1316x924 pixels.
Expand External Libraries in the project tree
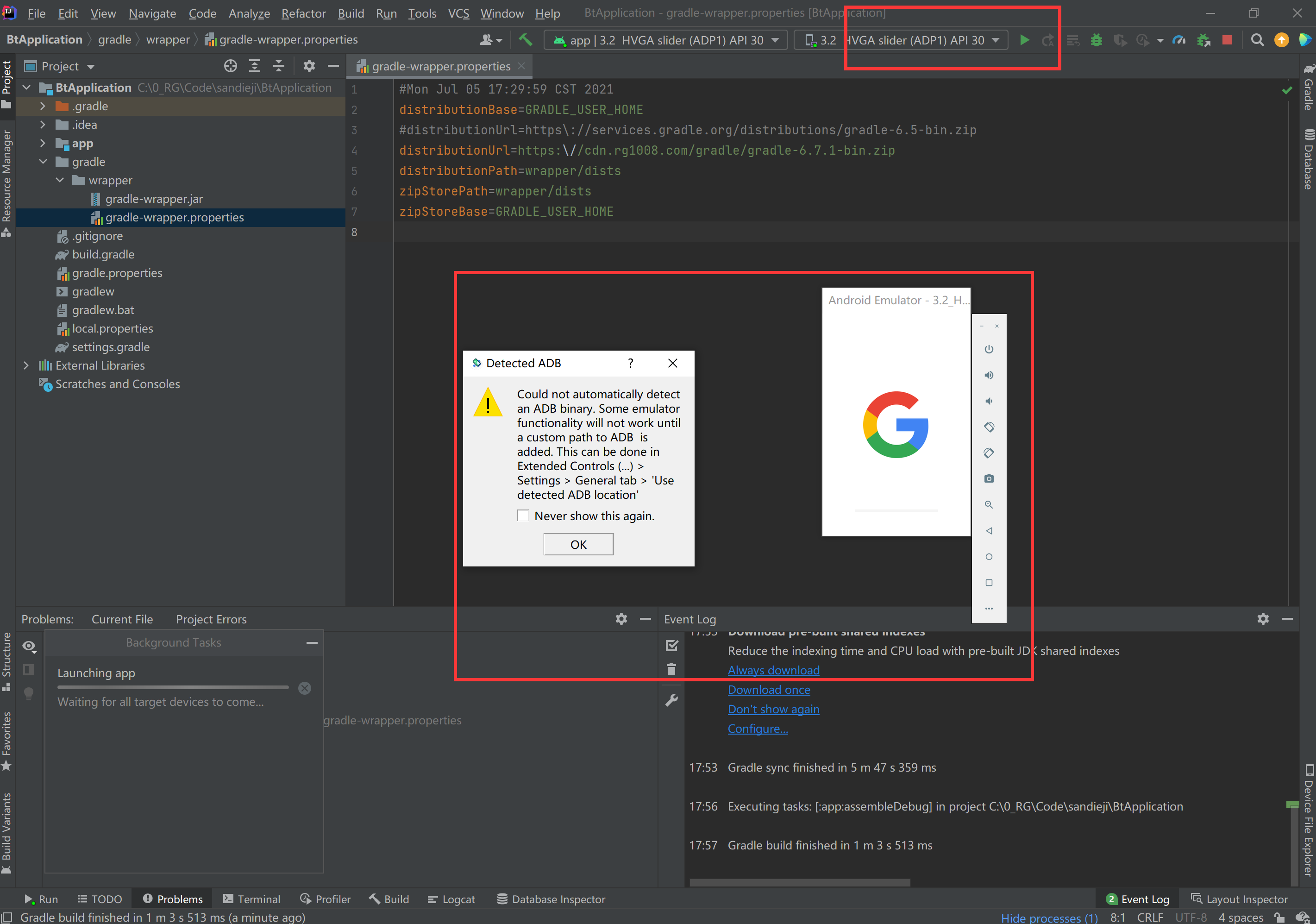[26, 366]
